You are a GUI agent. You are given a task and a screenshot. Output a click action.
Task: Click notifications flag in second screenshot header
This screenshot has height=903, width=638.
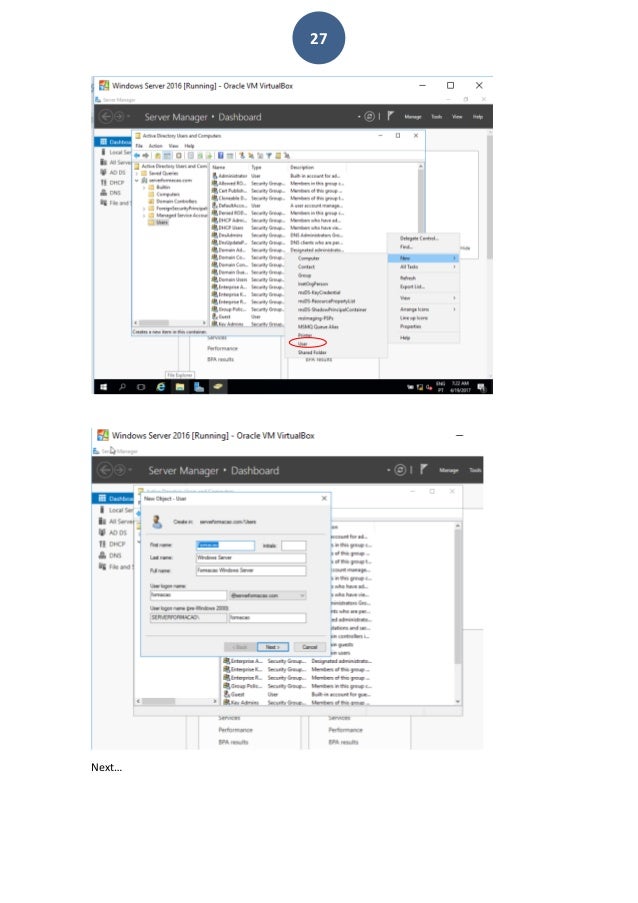click(424, 469)
